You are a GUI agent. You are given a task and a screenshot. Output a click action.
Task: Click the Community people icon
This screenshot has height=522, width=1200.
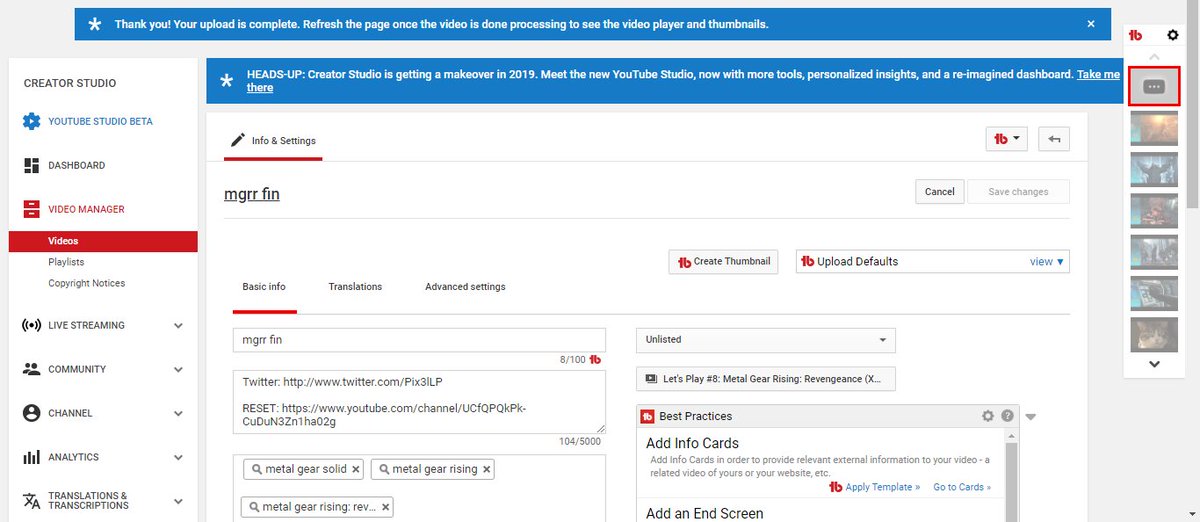(x=31, y=369)
